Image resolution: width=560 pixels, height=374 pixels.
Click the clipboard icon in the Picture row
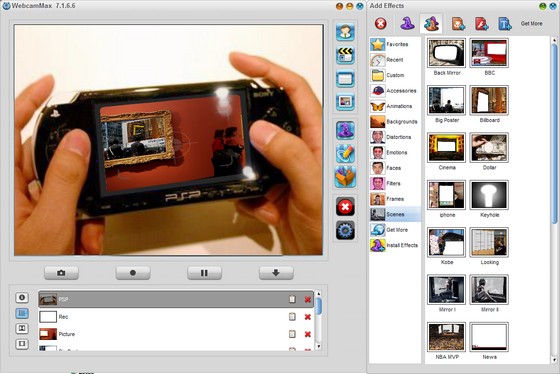[x=292, y=334]
